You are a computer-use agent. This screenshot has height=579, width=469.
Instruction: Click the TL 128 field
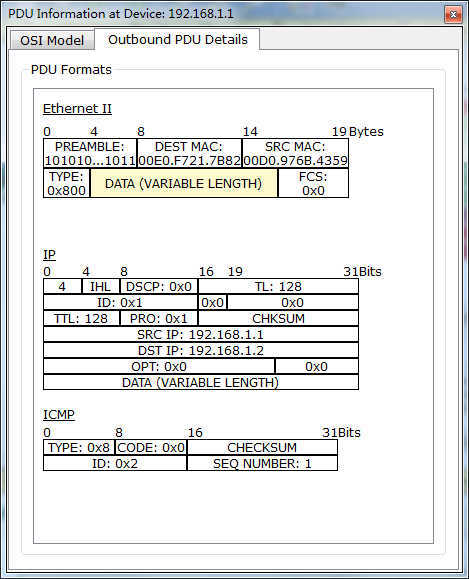[278, 287]
